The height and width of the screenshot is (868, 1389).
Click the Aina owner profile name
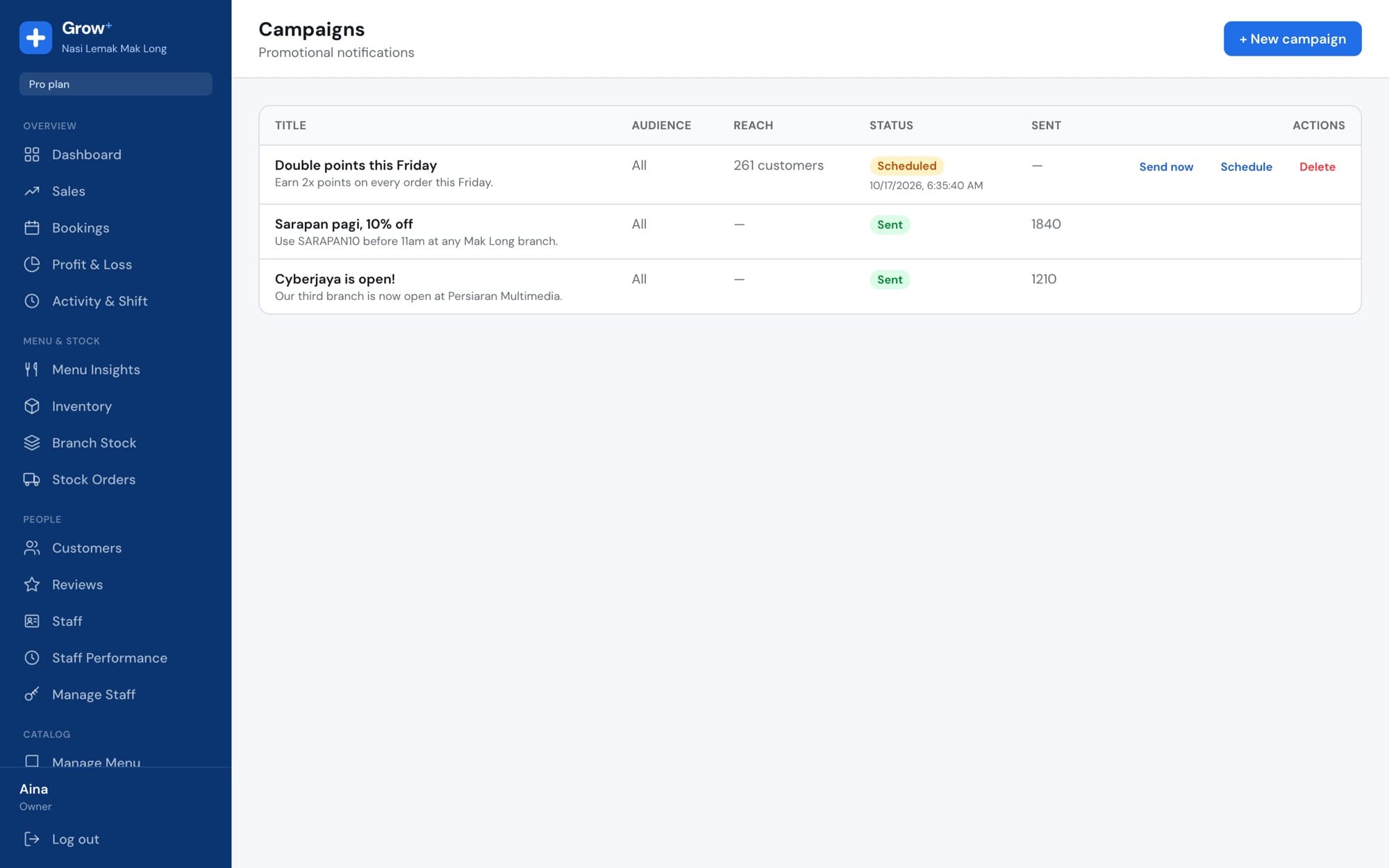click(33, 789)
